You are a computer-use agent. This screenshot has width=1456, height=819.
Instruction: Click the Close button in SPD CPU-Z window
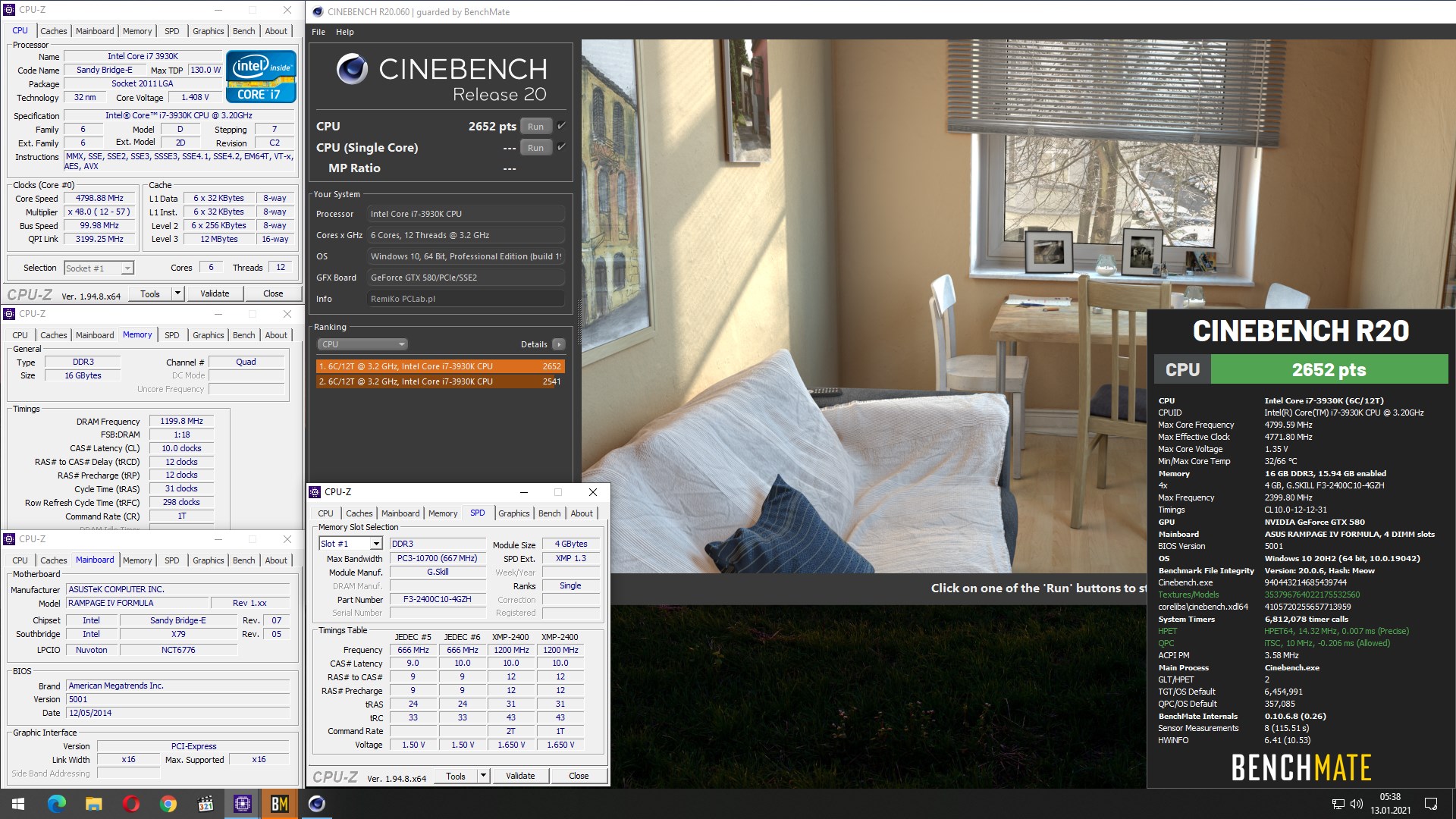pyautogui.click(x=579, y=776)
